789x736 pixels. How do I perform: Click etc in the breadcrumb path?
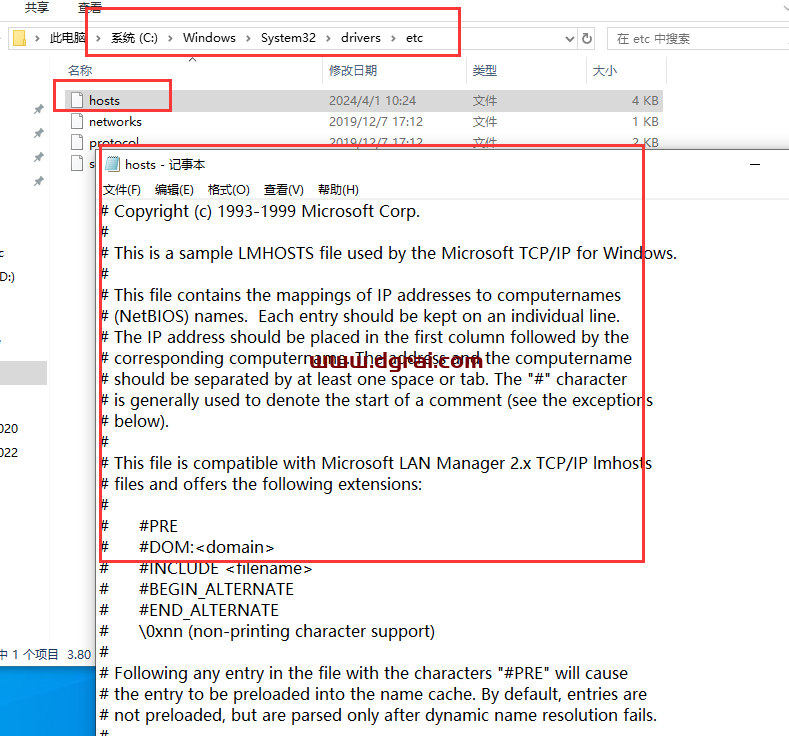pos(415,38)
